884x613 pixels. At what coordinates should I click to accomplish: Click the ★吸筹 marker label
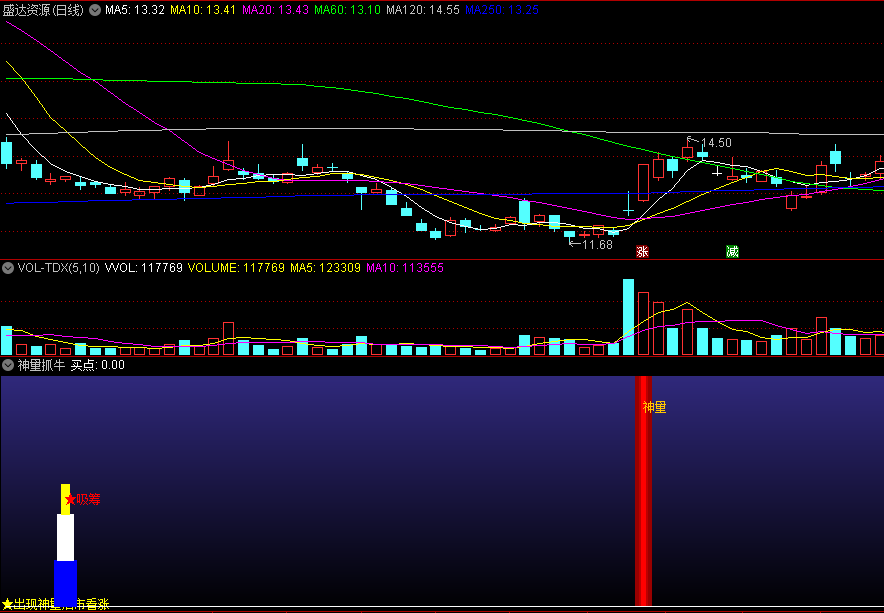(83, 499)
